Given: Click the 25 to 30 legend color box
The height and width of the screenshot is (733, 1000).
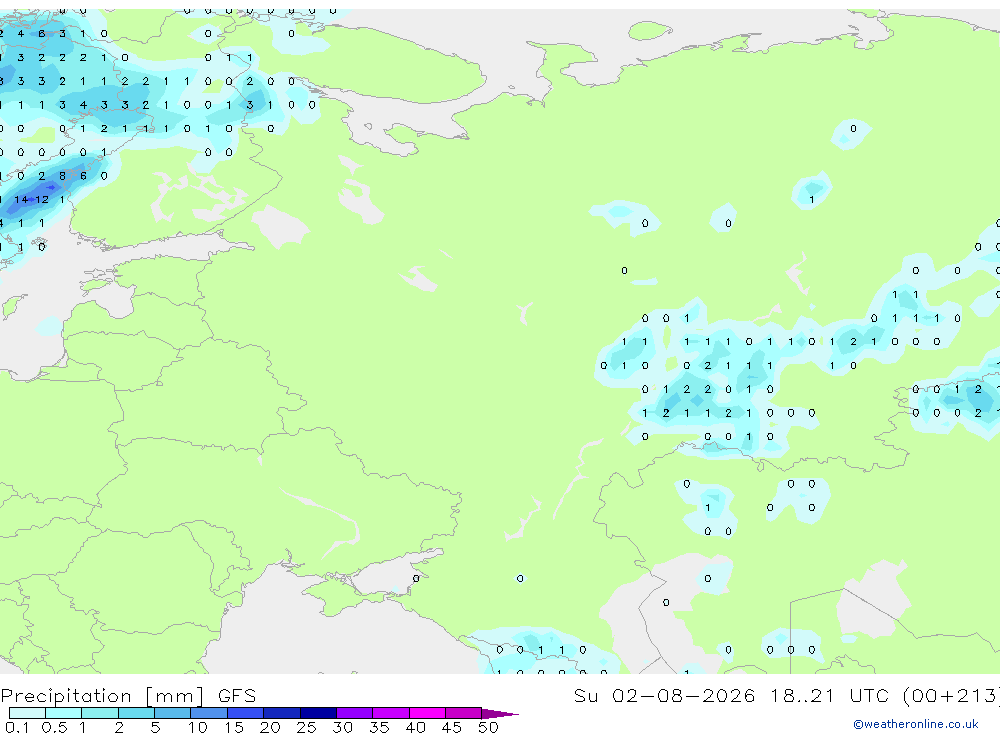Looking at the screenshot, I should click(318, 713).
